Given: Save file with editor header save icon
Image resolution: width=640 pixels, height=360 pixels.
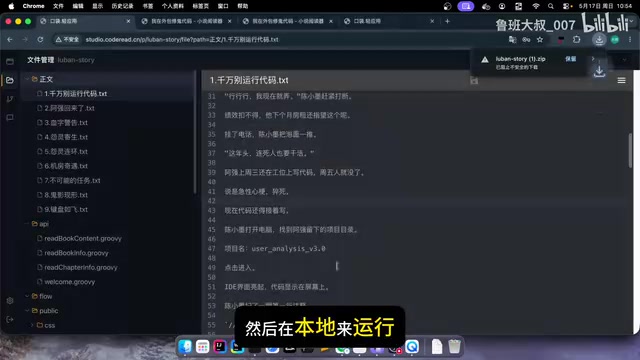Looking at the screenshot, I should (x=473, y=80).
